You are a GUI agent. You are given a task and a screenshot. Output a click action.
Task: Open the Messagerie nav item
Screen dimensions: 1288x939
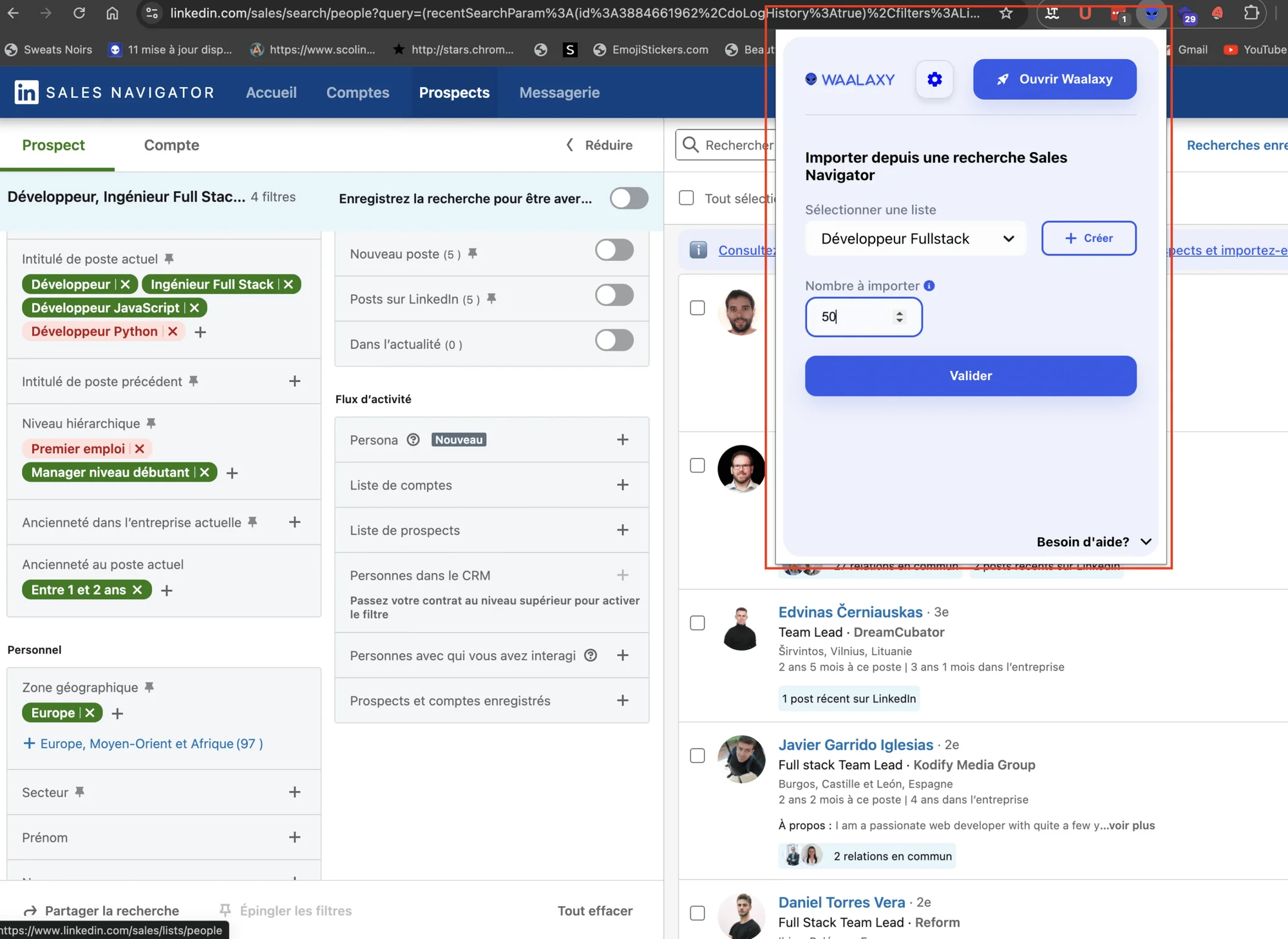(x=560, y=93)
